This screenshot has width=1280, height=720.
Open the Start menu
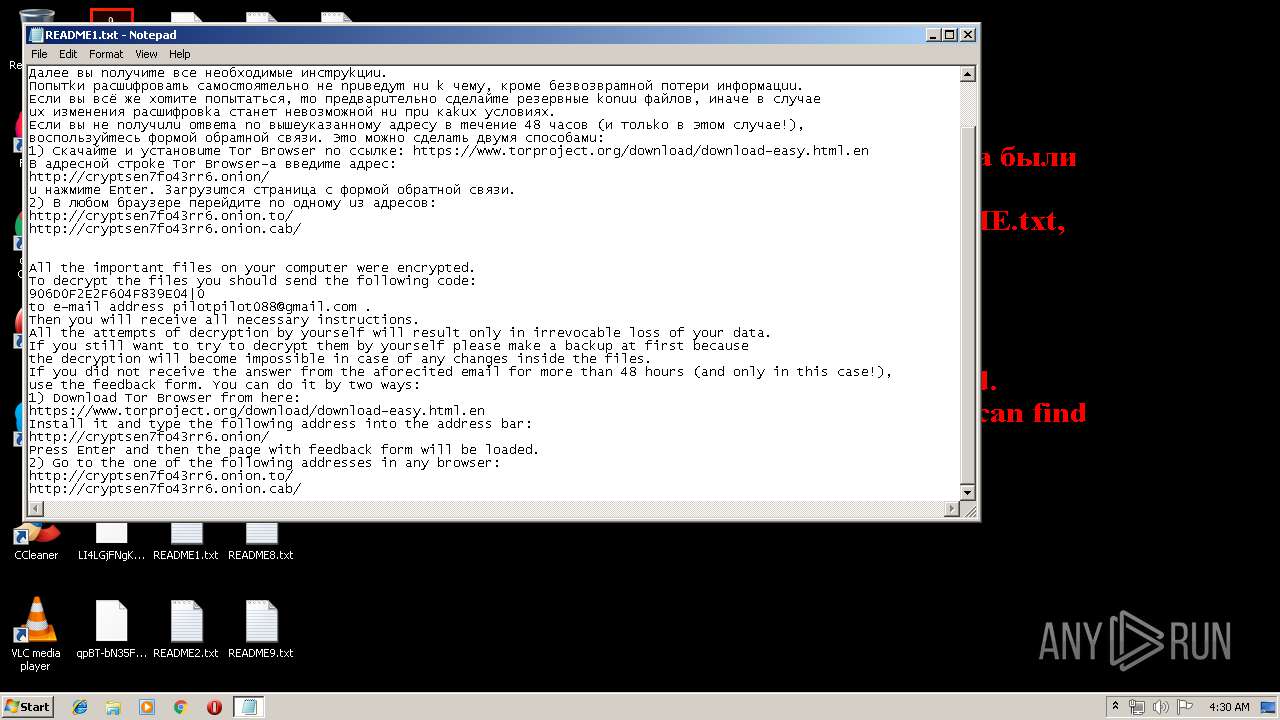(x=28, y=706)
